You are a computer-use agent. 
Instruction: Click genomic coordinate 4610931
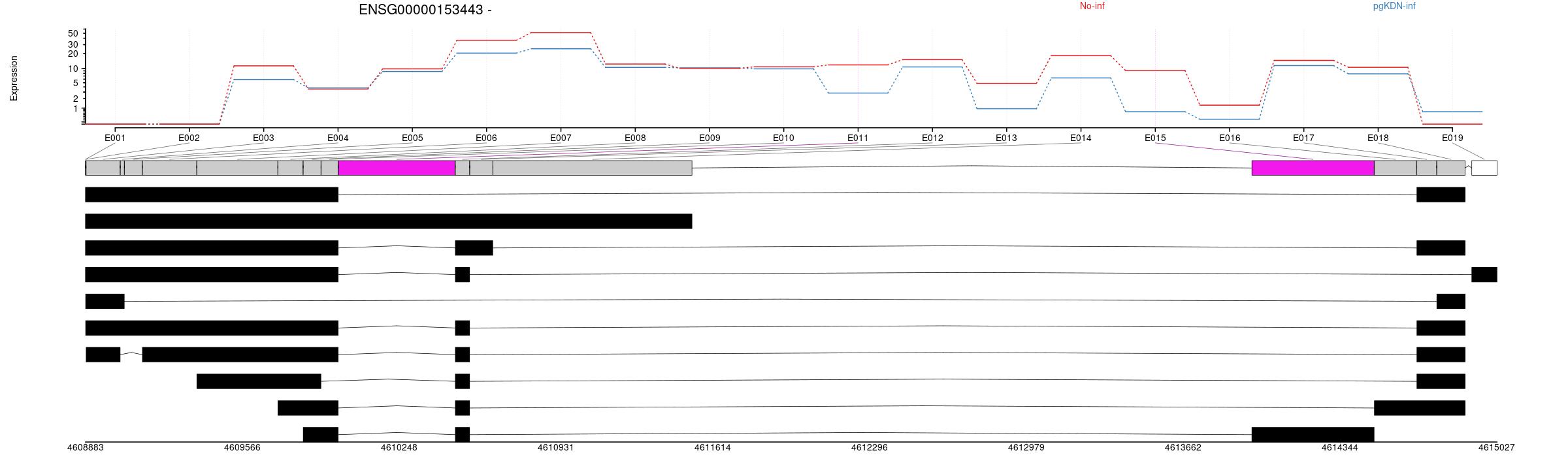556,448
